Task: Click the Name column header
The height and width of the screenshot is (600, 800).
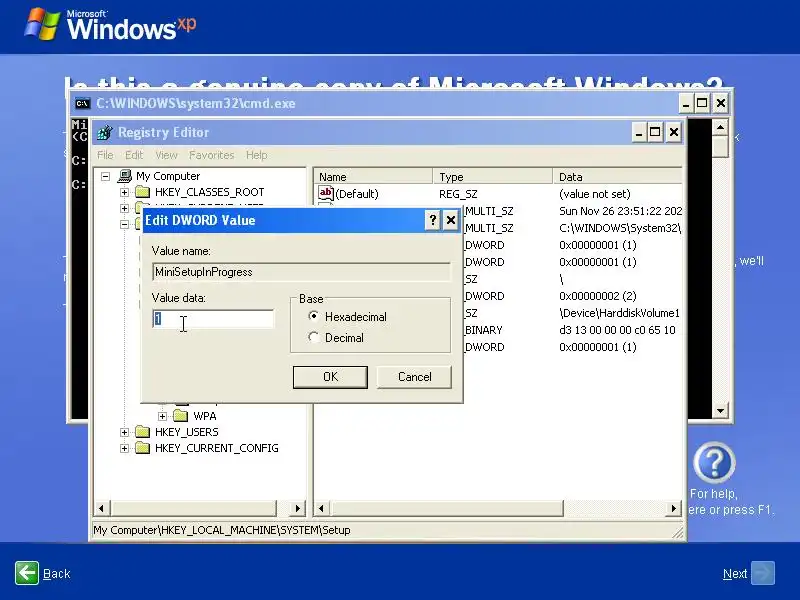Action: pyautogui.click(x=373, y=177)
